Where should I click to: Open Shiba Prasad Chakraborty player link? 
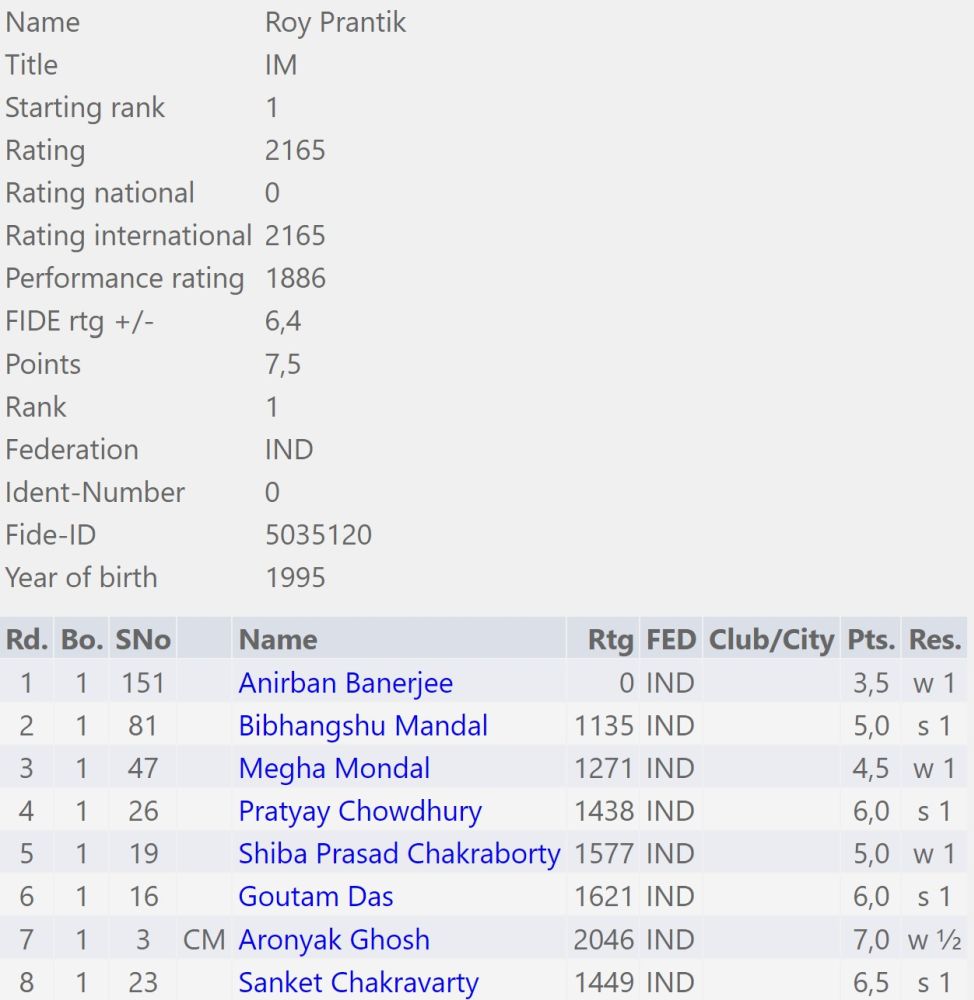pyautogui.click(x=399, y=854)
